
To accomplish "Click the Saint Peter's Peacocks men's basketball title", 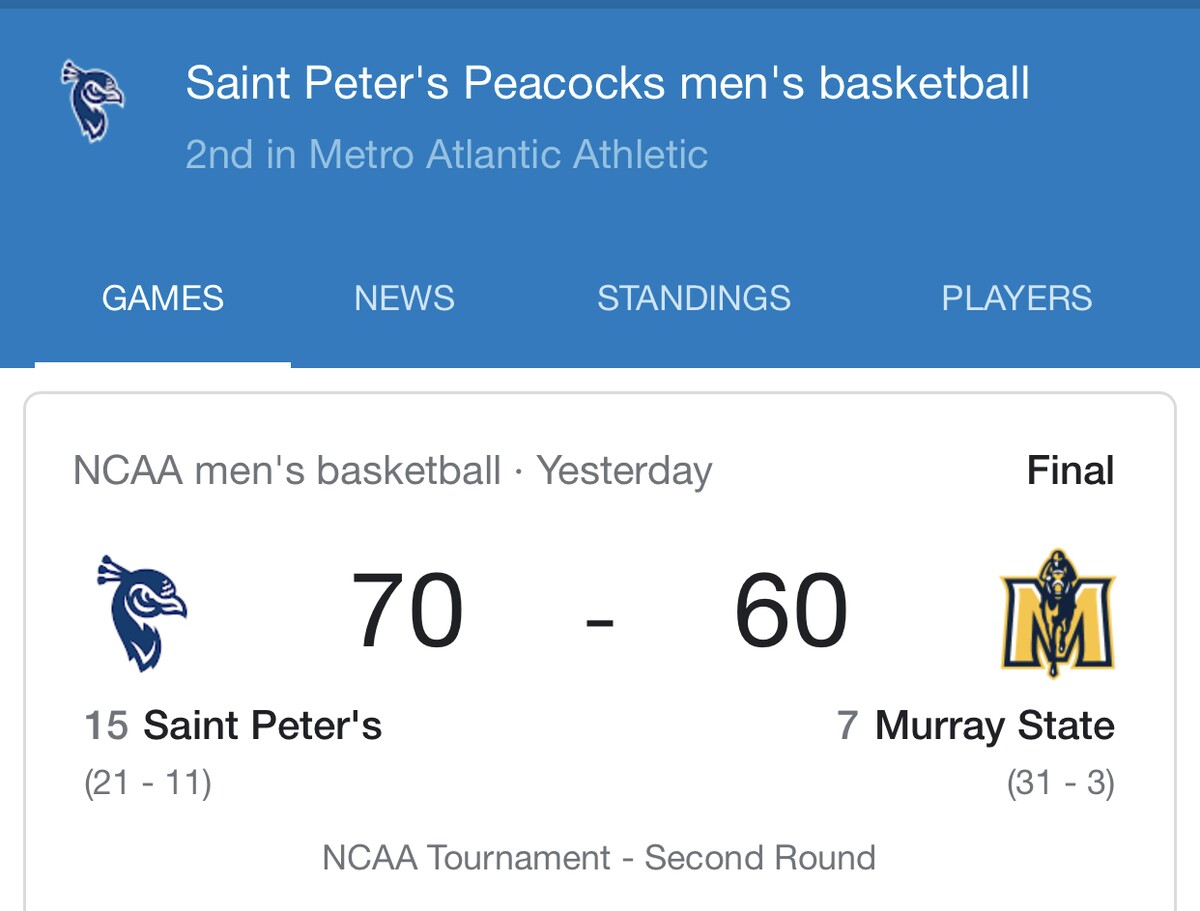I will tap(607, 83).
